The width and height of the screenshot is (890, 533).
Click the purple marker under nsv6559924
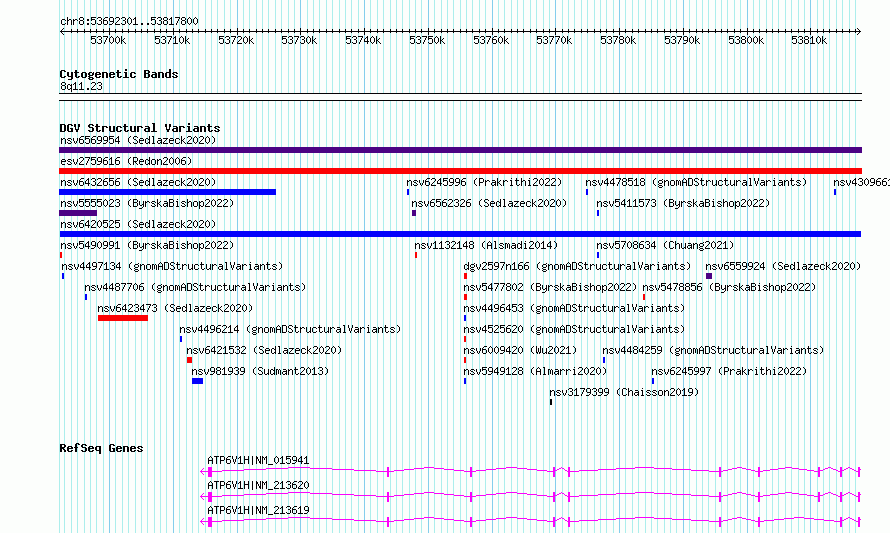[709, 276]
